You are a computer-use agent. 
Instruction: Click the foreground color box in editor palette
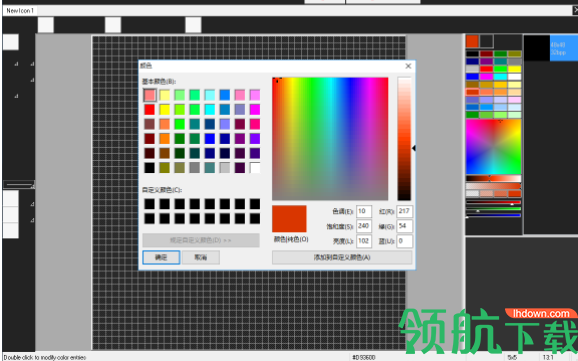[472, 41]
